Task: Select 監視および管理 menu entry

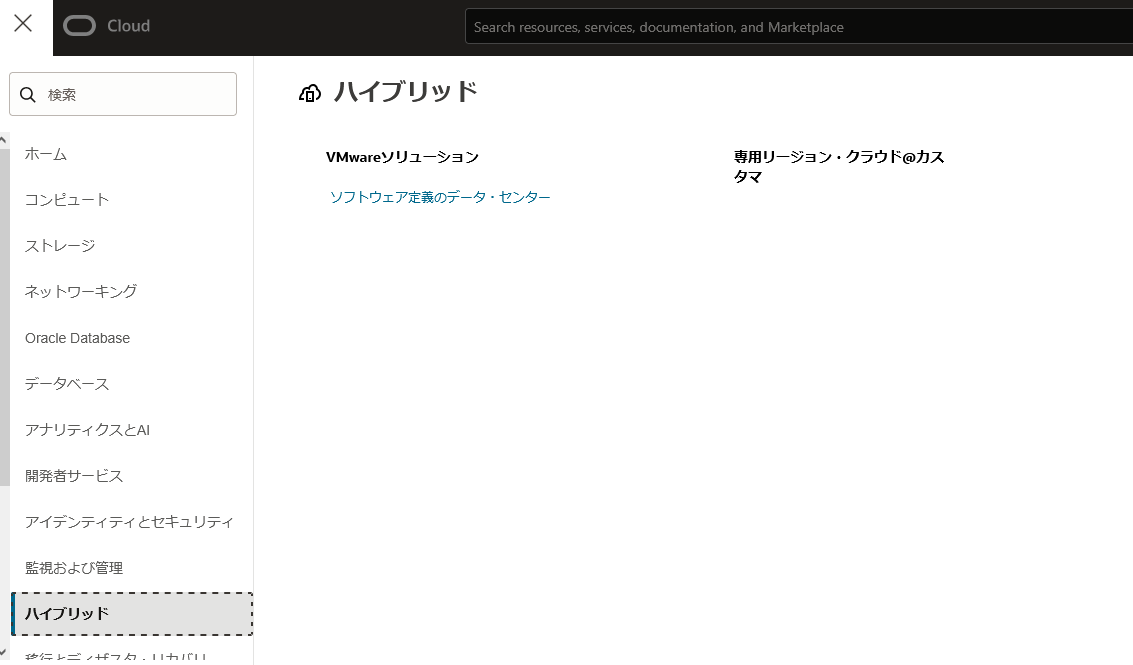Action: coord(74,568)
